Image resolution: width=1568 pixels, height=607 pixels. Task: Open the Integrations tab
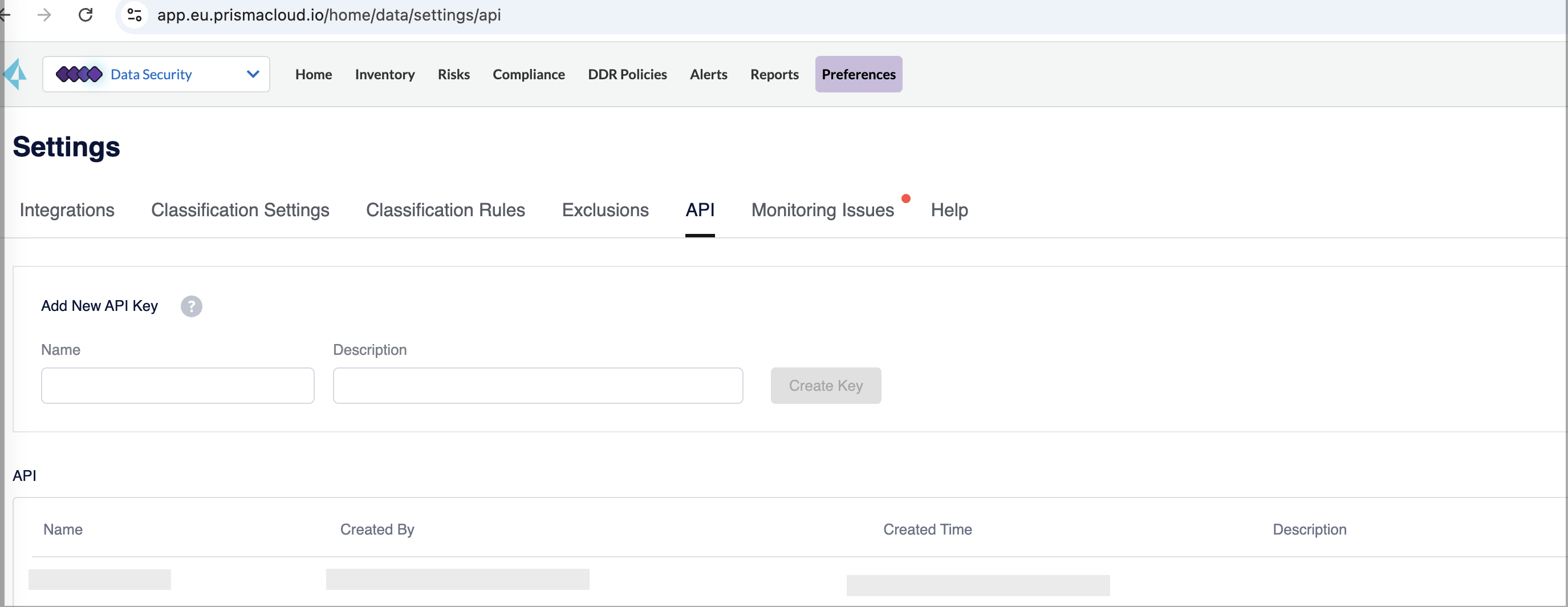[67, 210]
